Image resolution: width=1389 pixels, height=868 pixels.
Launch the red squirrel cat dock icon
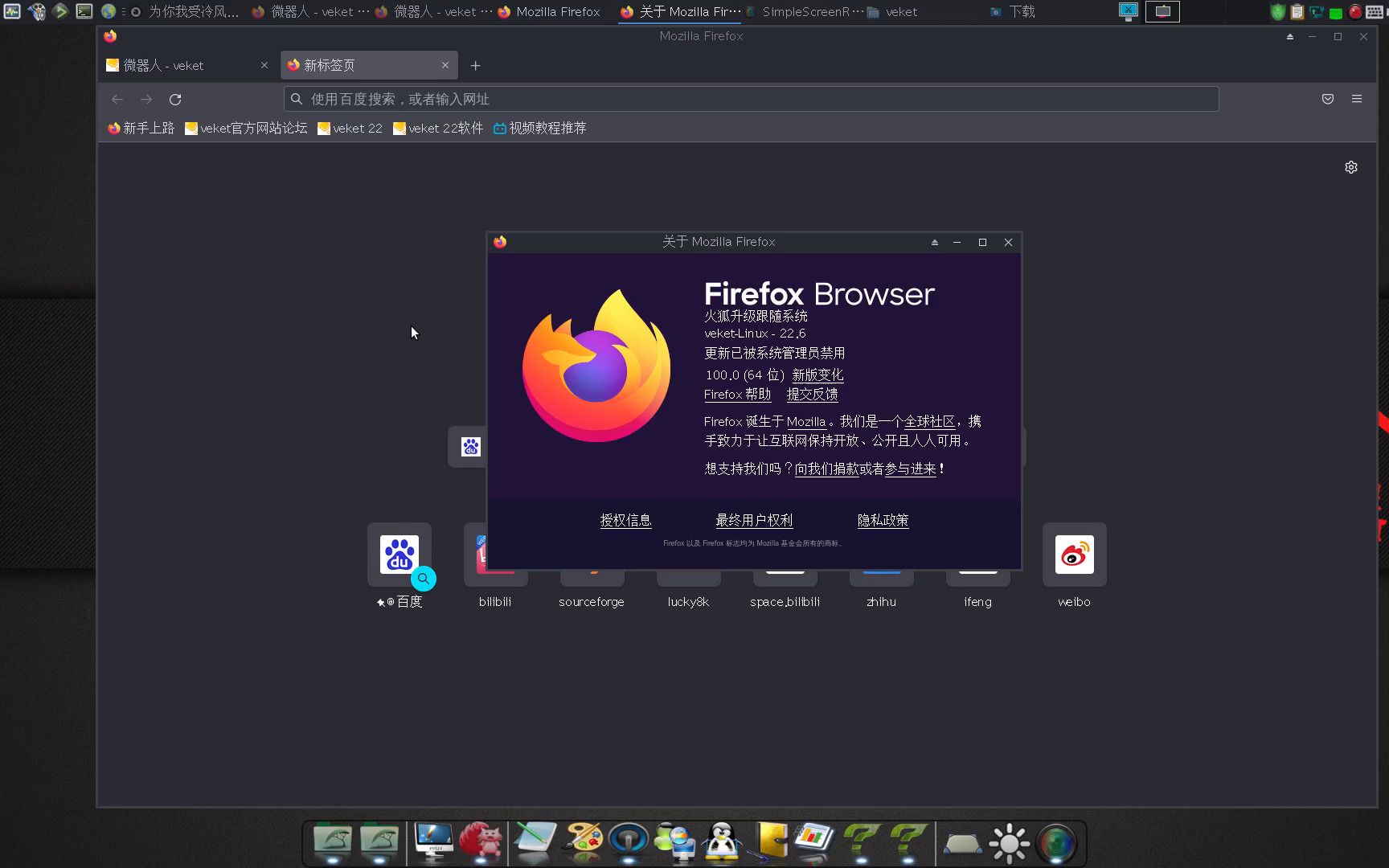(x=481, y=842)
